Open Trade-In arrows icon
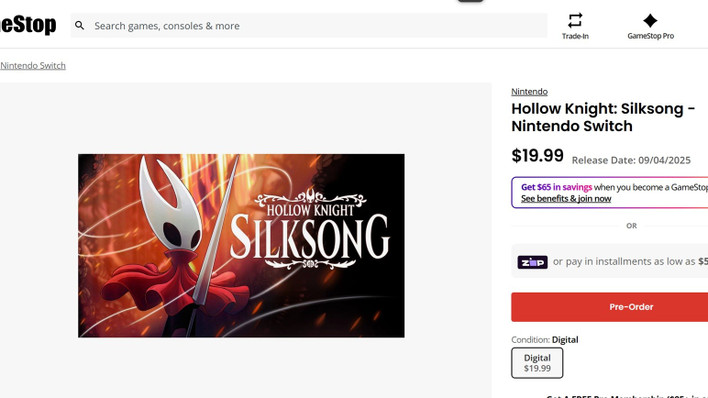The image size is (708, 398). (575, 20)
